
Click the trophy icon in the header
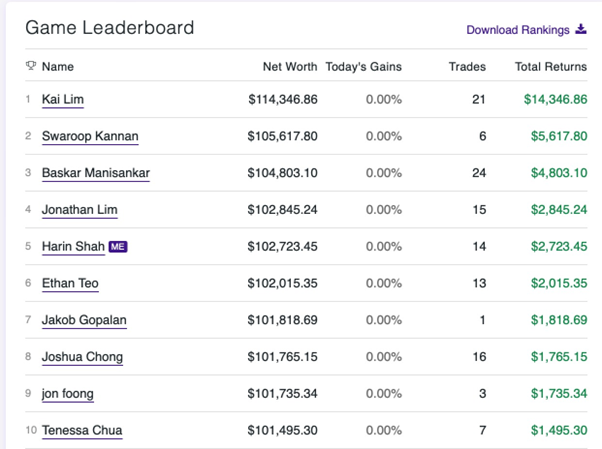(x=31, y=67)
